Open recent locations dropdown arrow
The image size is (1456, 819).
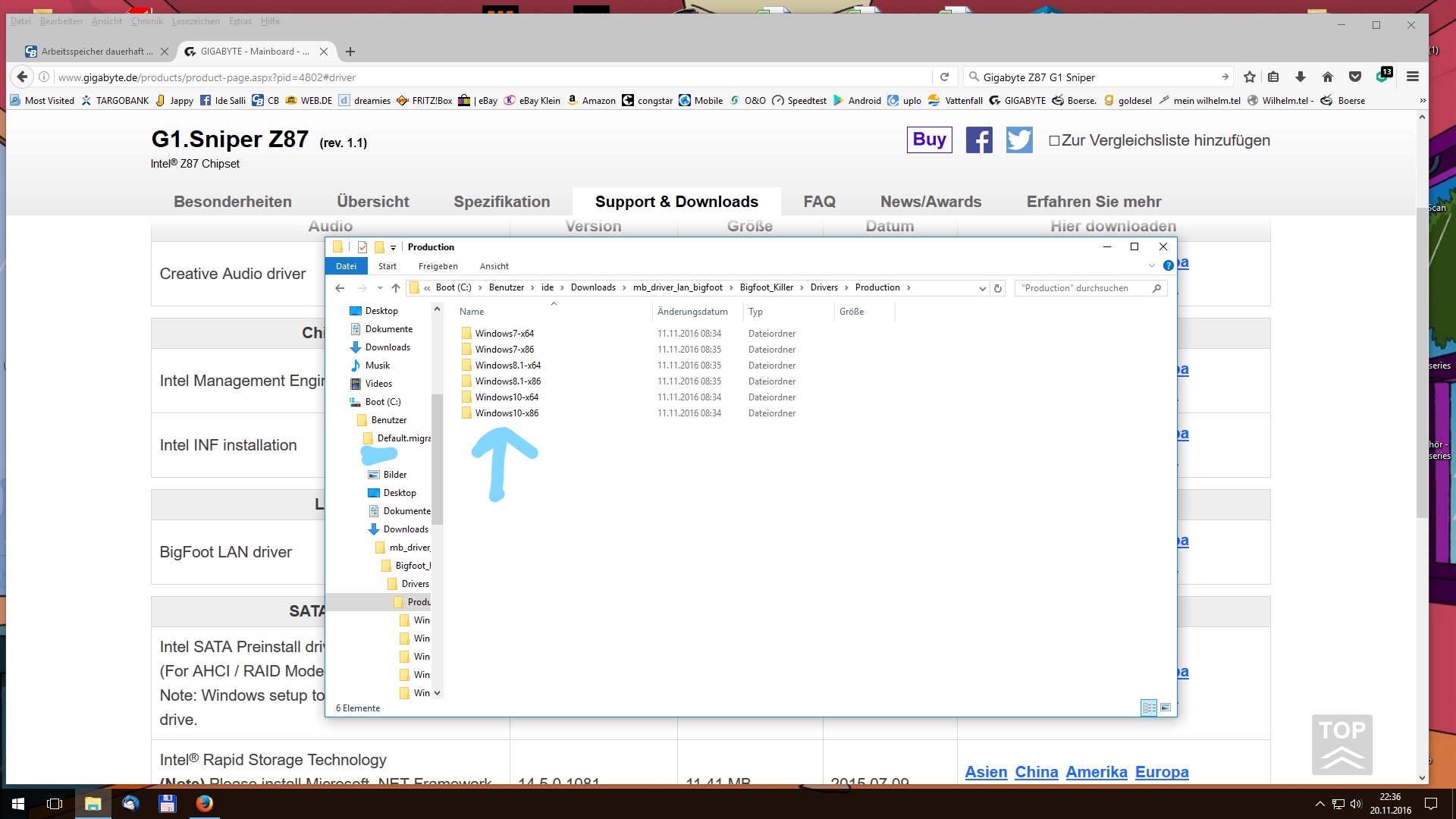380,288
